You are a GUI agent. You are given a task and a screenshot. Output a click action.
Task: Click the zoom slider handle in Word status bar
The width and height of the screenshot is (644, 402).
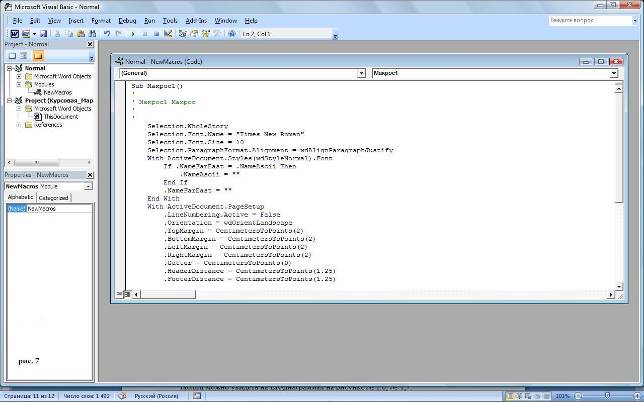pos(607,396)
